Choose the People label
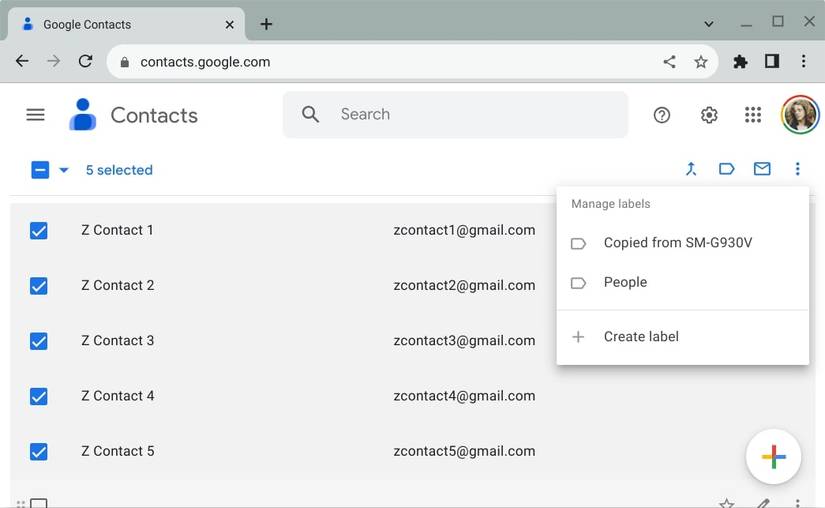 point(625,283)
